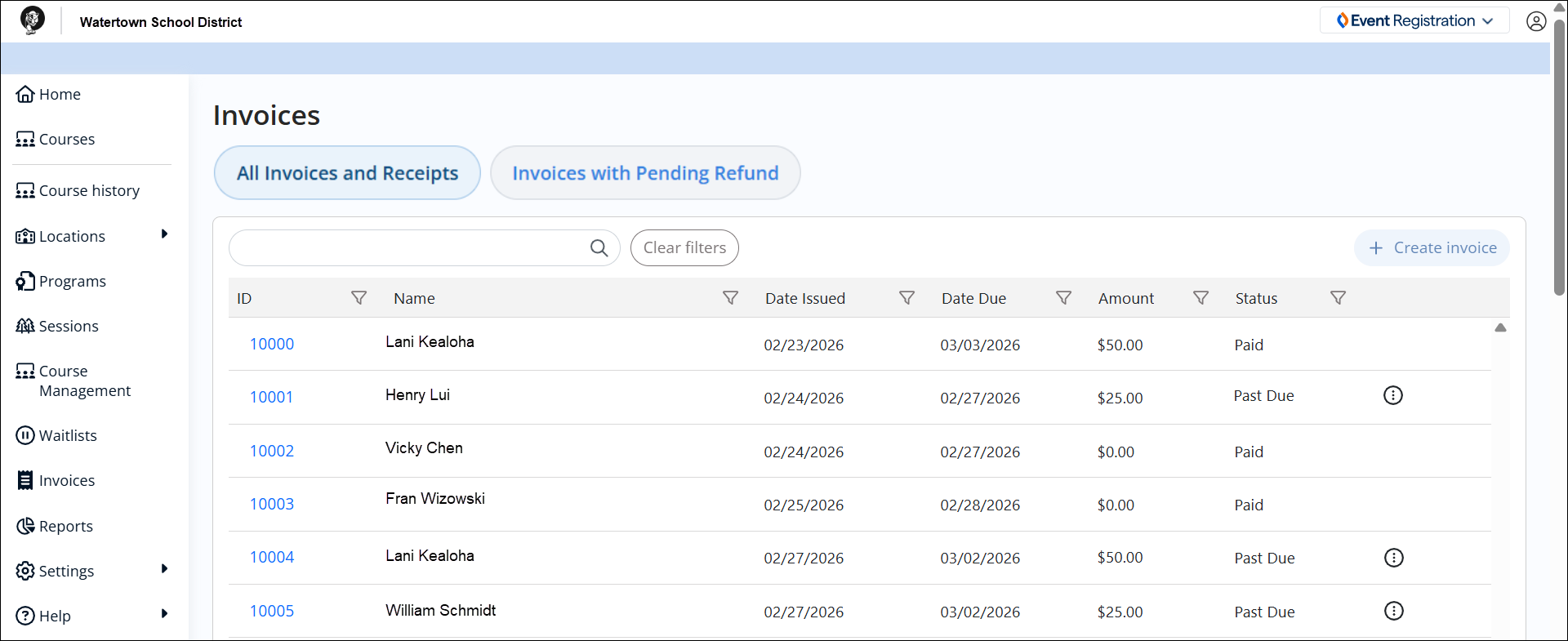
Task: Open the Date Due column filter icon
Action: coord(1063,298)
